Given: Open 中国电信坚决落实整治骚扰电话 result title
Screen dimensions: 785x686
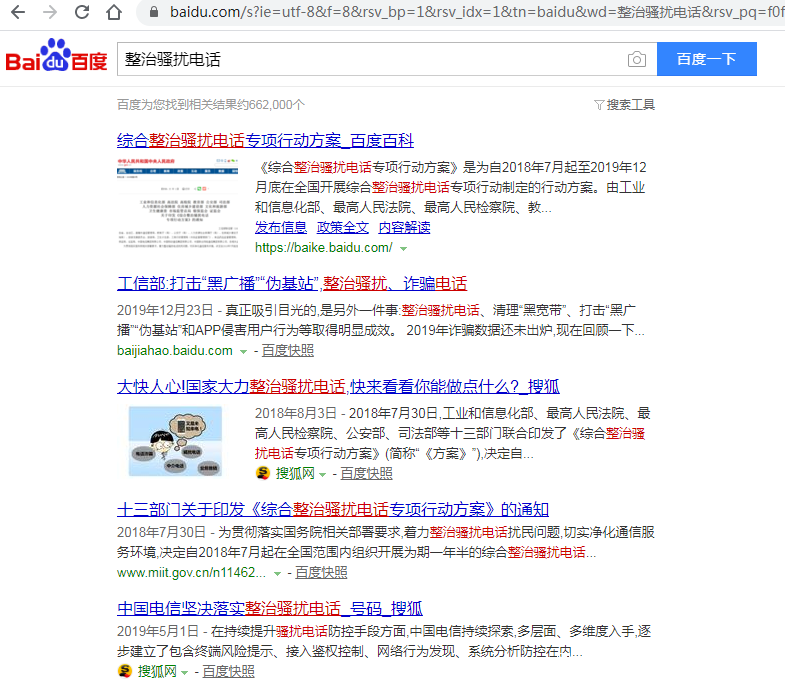Looking at the screenshot, I should click(x=270, y=608).
